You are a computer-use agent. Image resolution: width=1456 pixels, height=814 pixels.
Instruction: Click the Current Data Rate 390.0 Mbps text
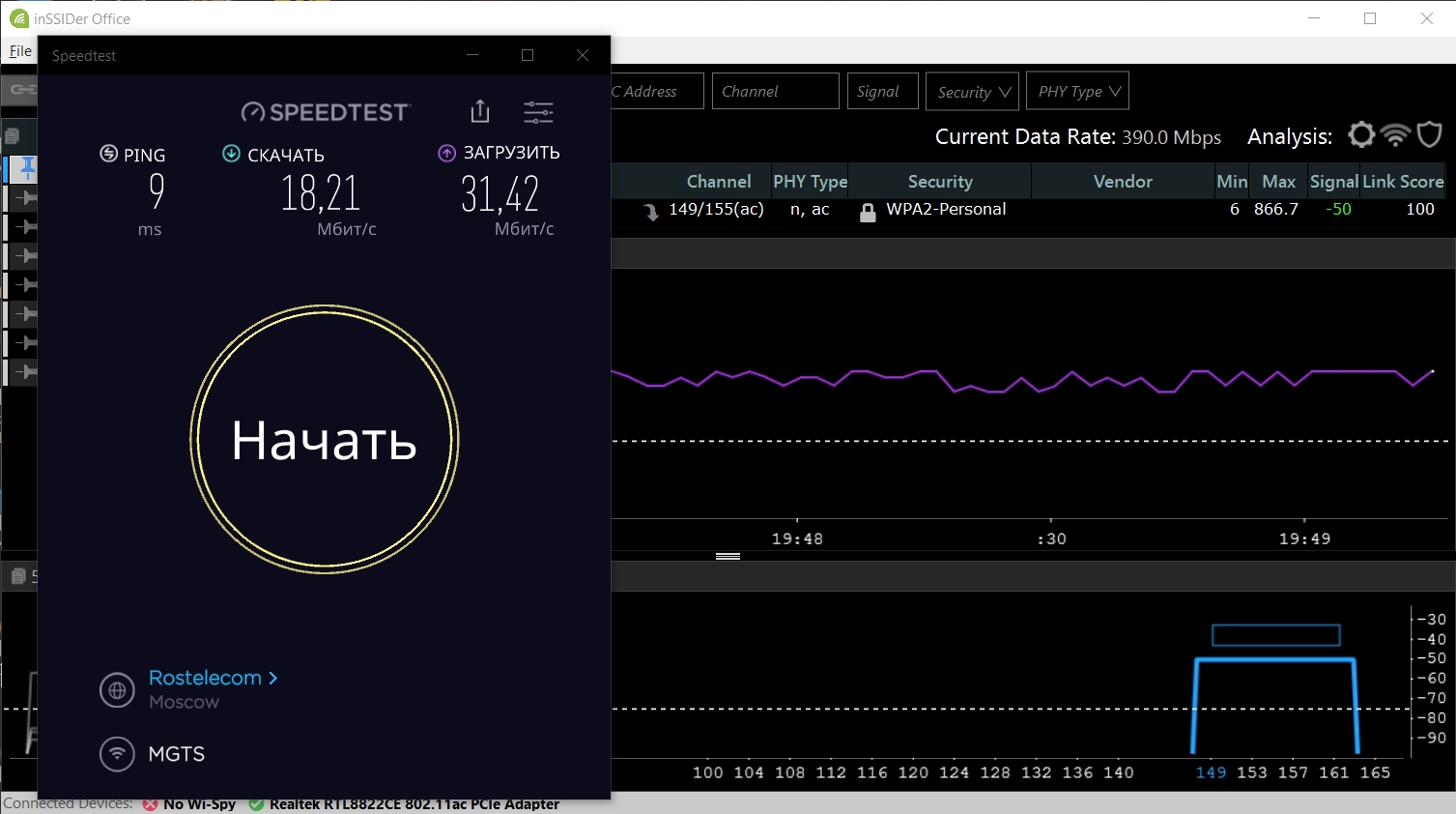click(1078, 136)
